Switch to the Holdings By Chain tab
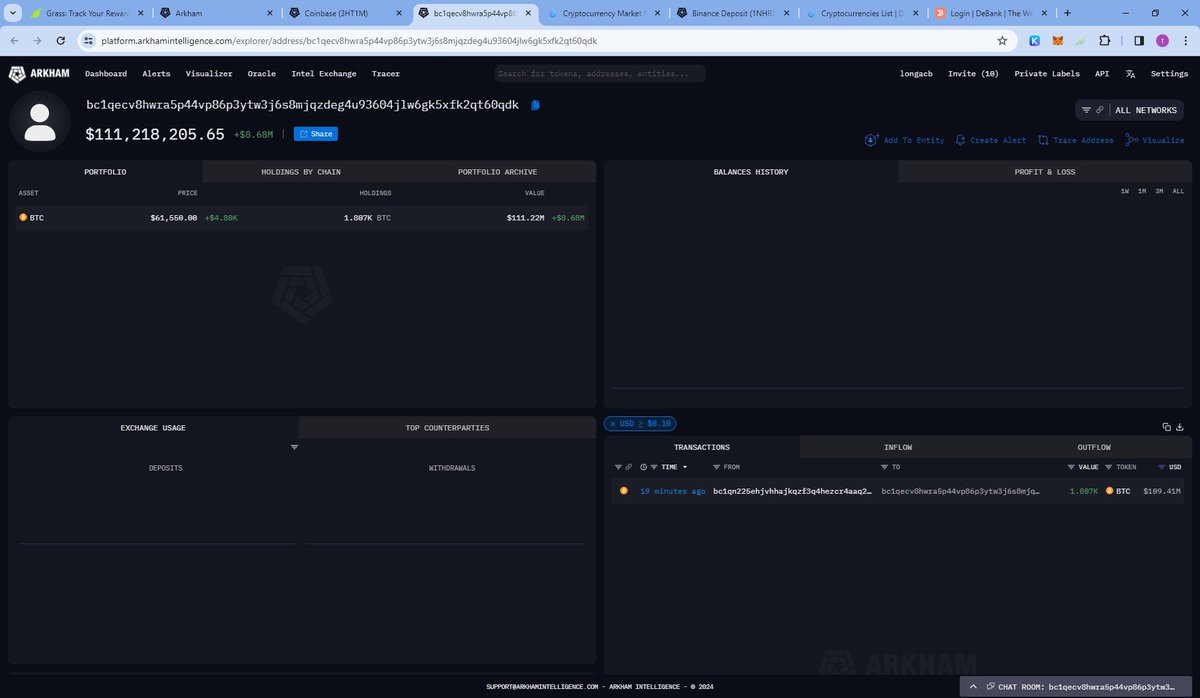The height and width of the screenshot is (698, 1200). (x=301, y=172)
